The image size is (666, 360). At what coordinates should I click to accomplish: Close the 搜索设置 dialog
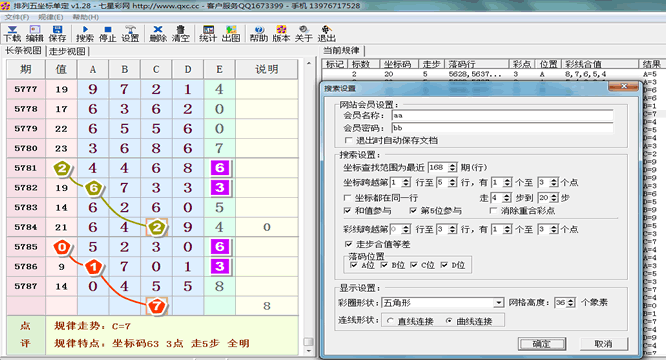[623, 87]
